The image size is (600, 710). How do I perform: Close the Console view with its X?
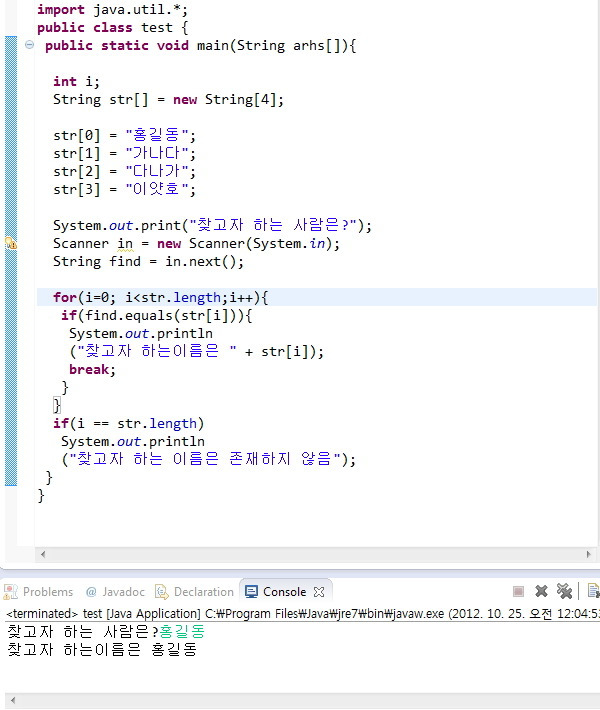pyautogui.click(x=319, y=592)
